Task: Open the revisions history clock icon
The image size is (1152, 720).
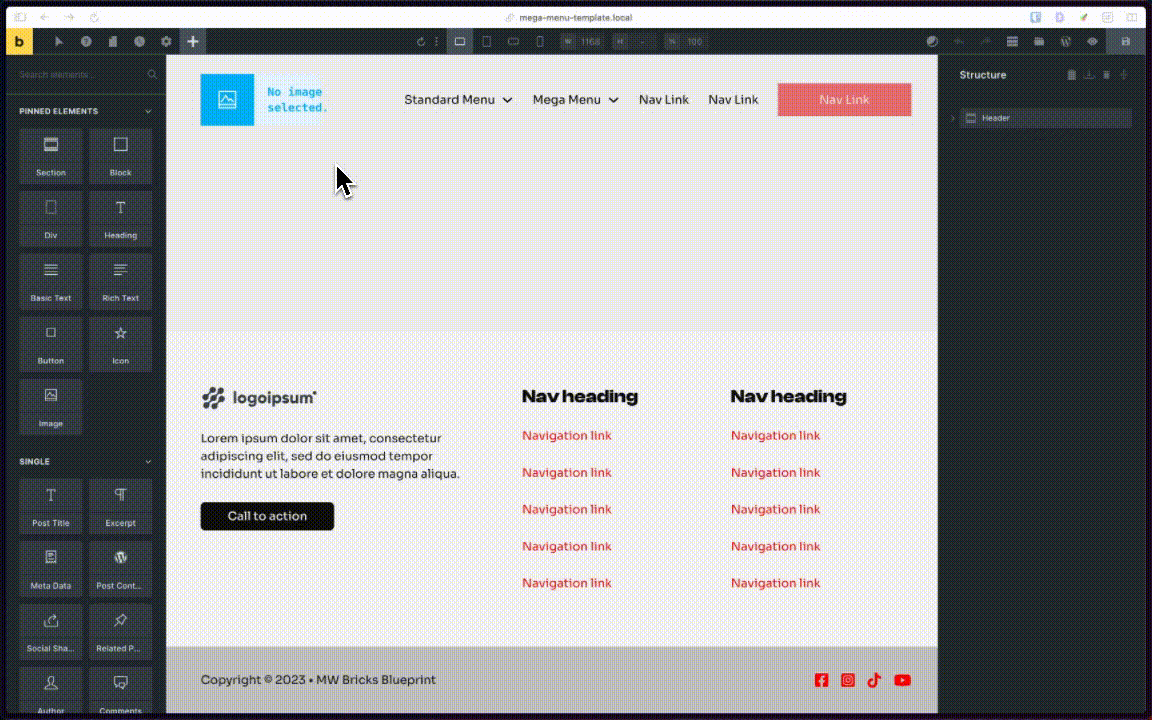Action: (140, 42)
